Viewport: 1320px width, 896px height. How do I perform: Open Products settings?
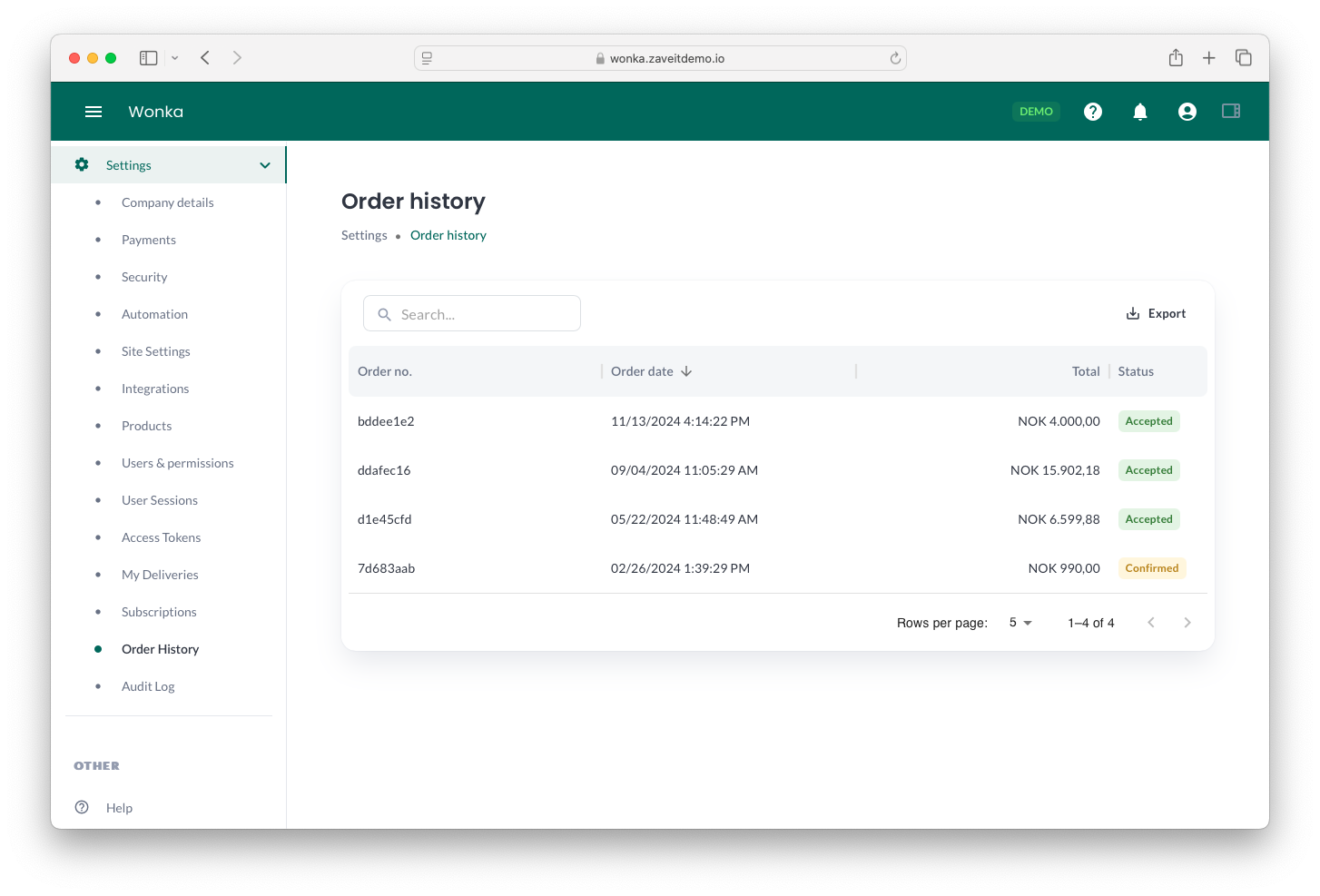[x=146, y=426]
